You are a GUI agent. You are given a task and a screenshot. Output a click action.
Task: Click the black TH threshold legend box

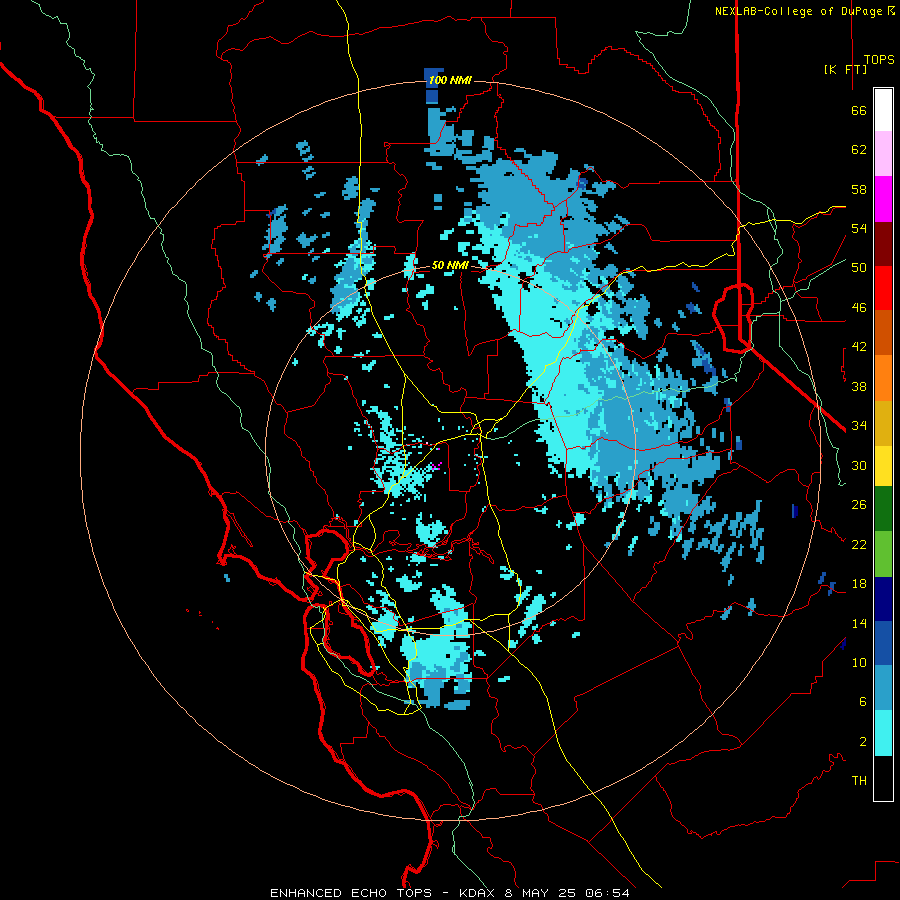883,778
